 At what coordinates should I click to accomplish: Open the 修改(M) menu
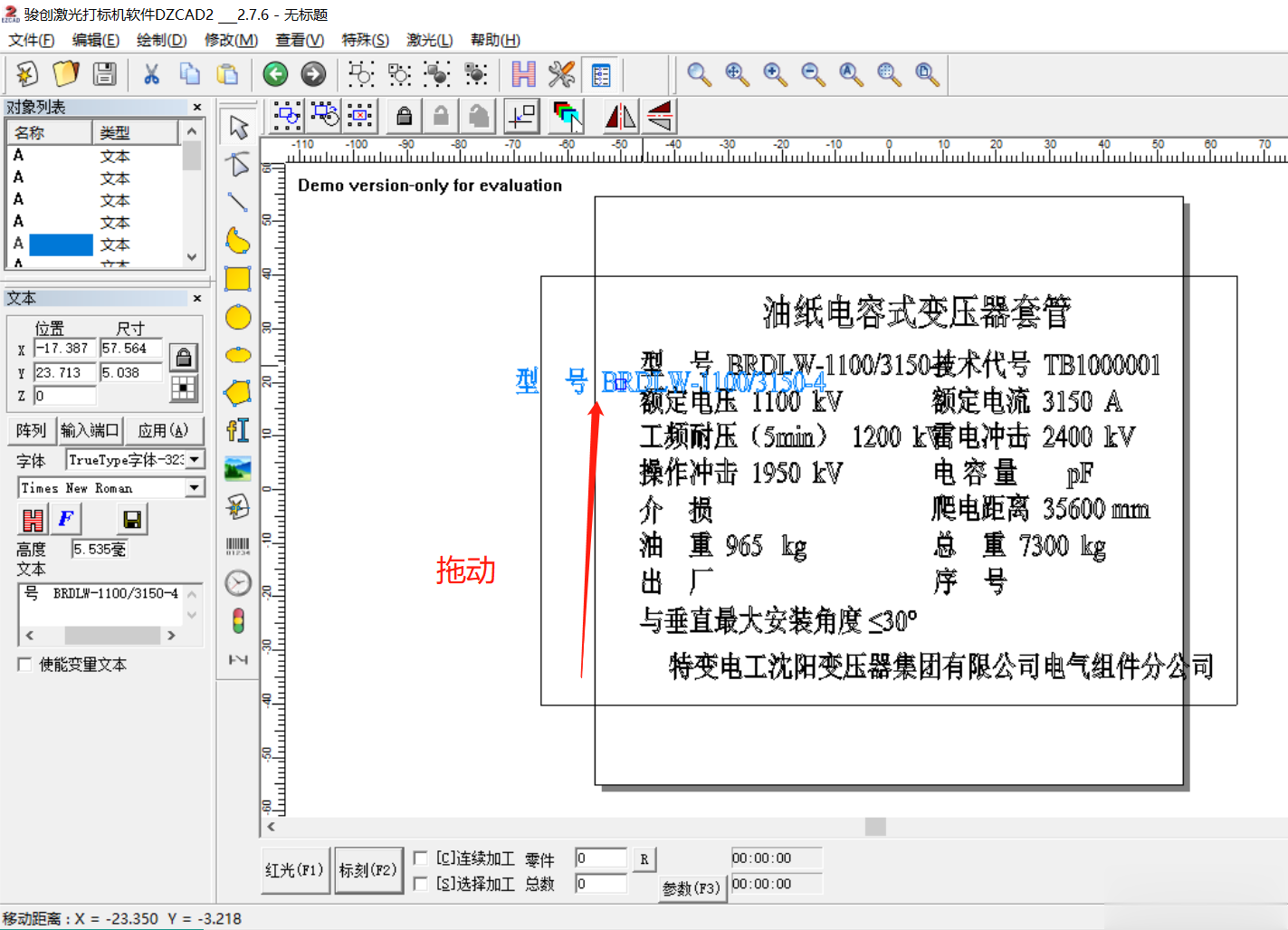pos(231,40)
